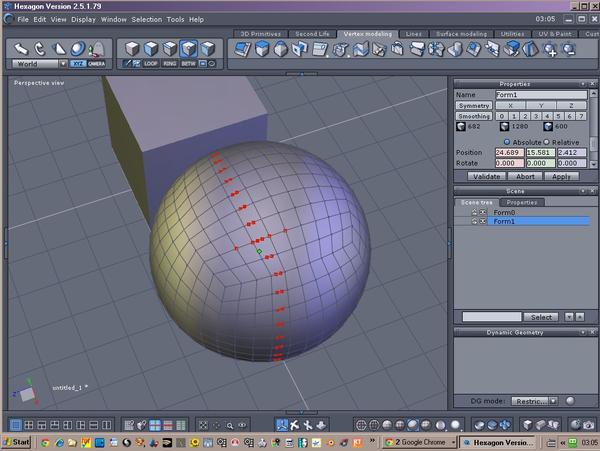The width and height of the screenshot is (600, 451).
Task: Click the Symmetry button in Properties
Action: click(474, 105)
